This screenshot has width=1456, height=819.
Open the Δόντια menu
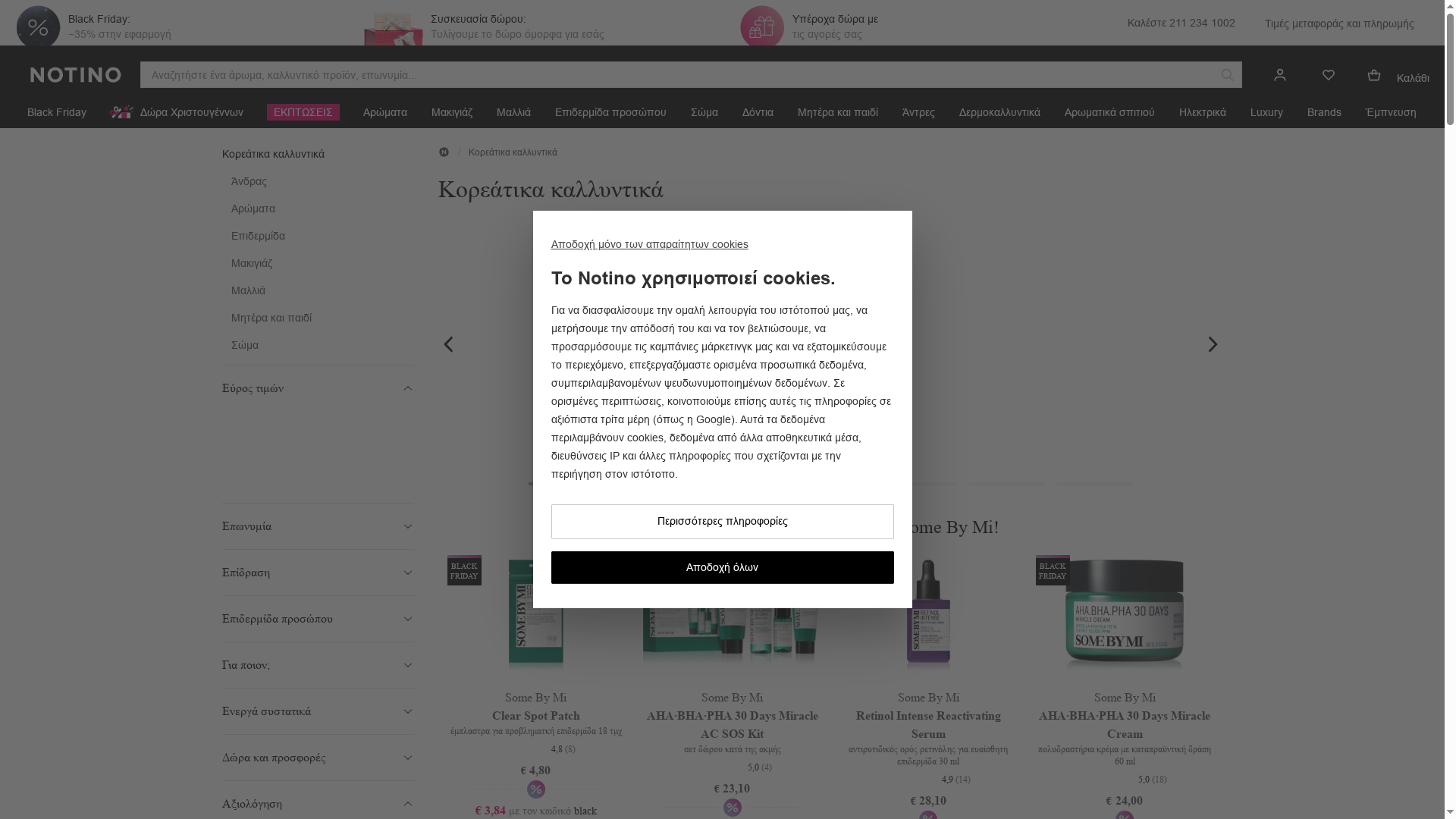758,112
